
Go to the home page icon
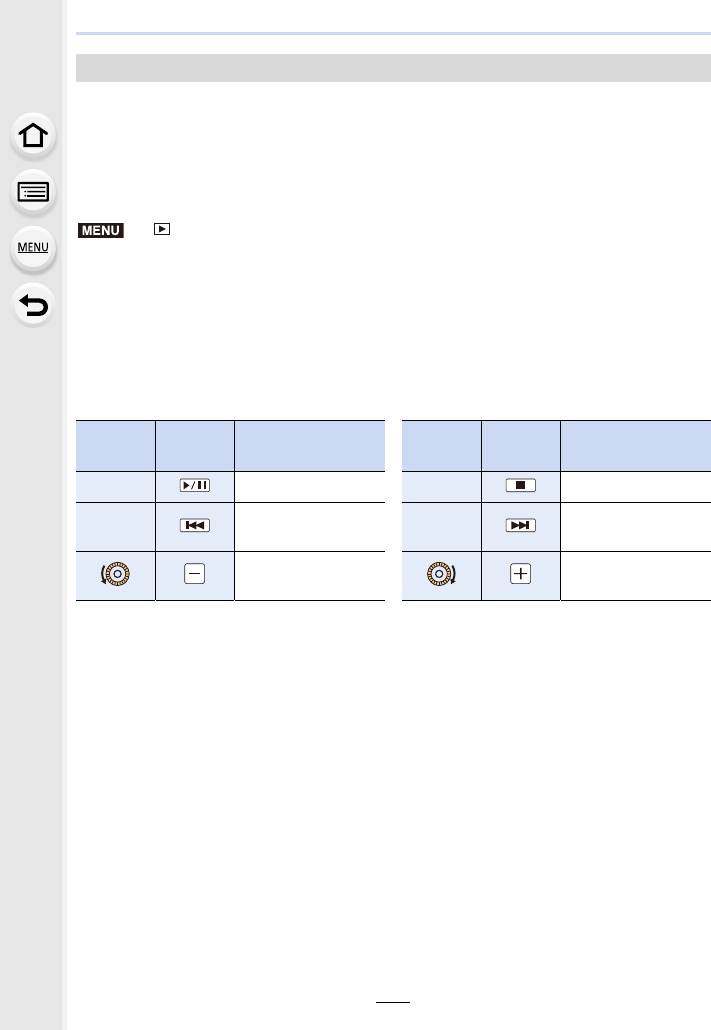click(x=35, y=137)
